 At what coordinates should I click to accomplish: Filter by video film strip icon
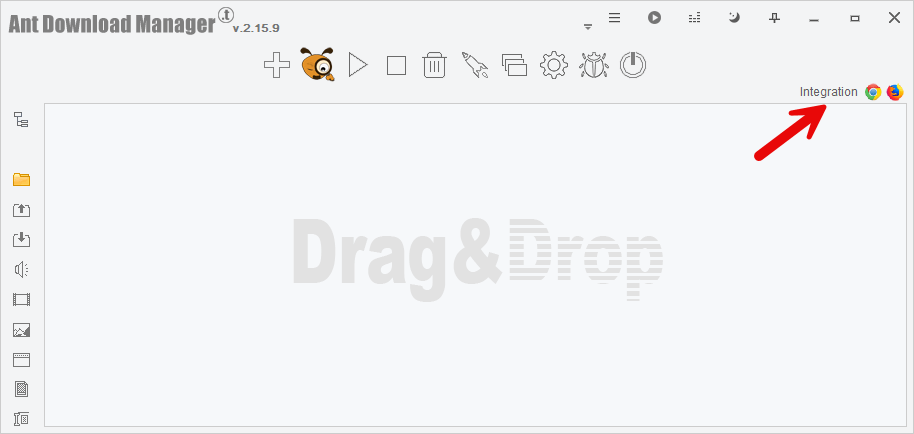(x=22, y=300)
